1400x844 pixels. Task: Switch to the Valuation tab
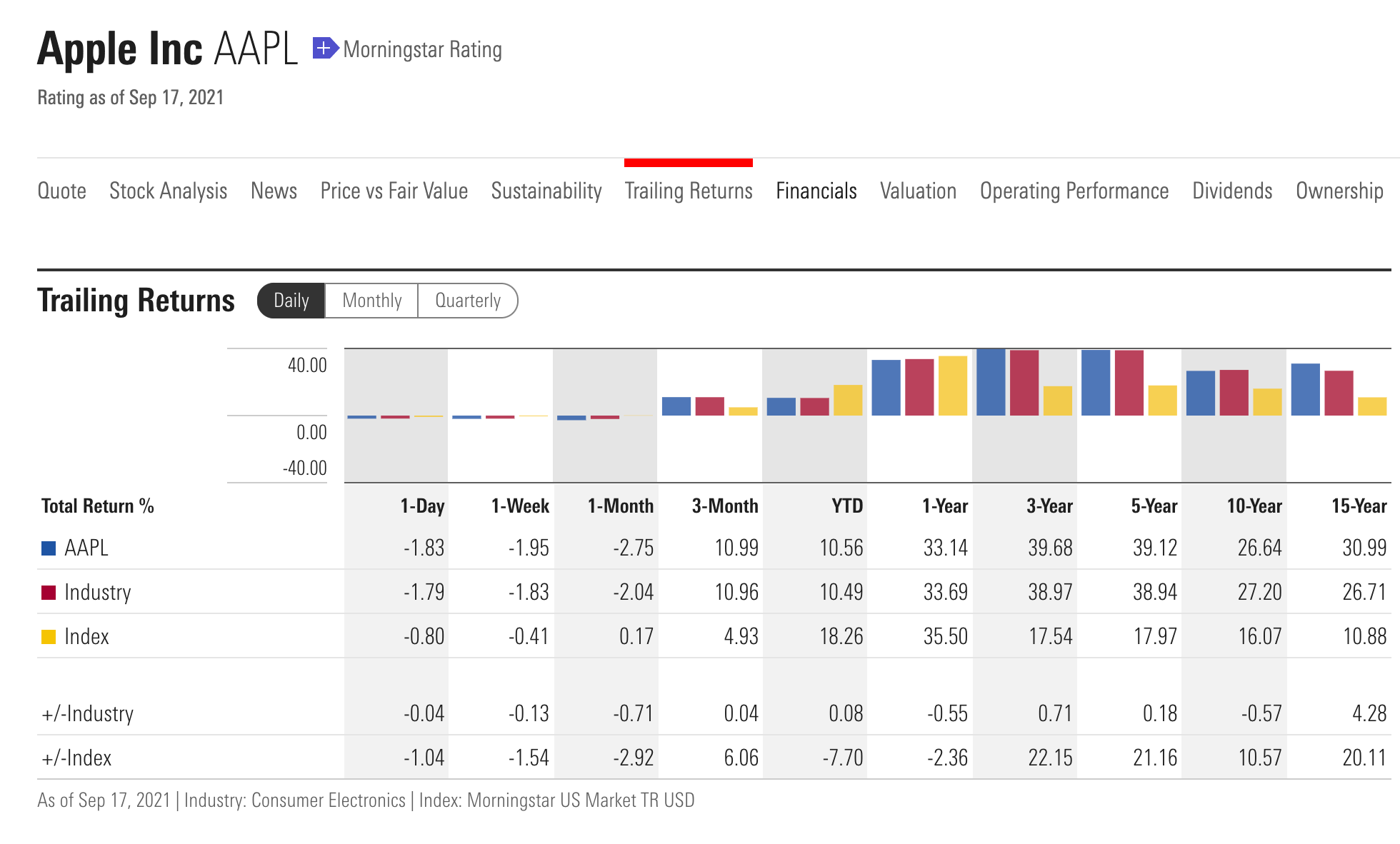click(919, 191)
